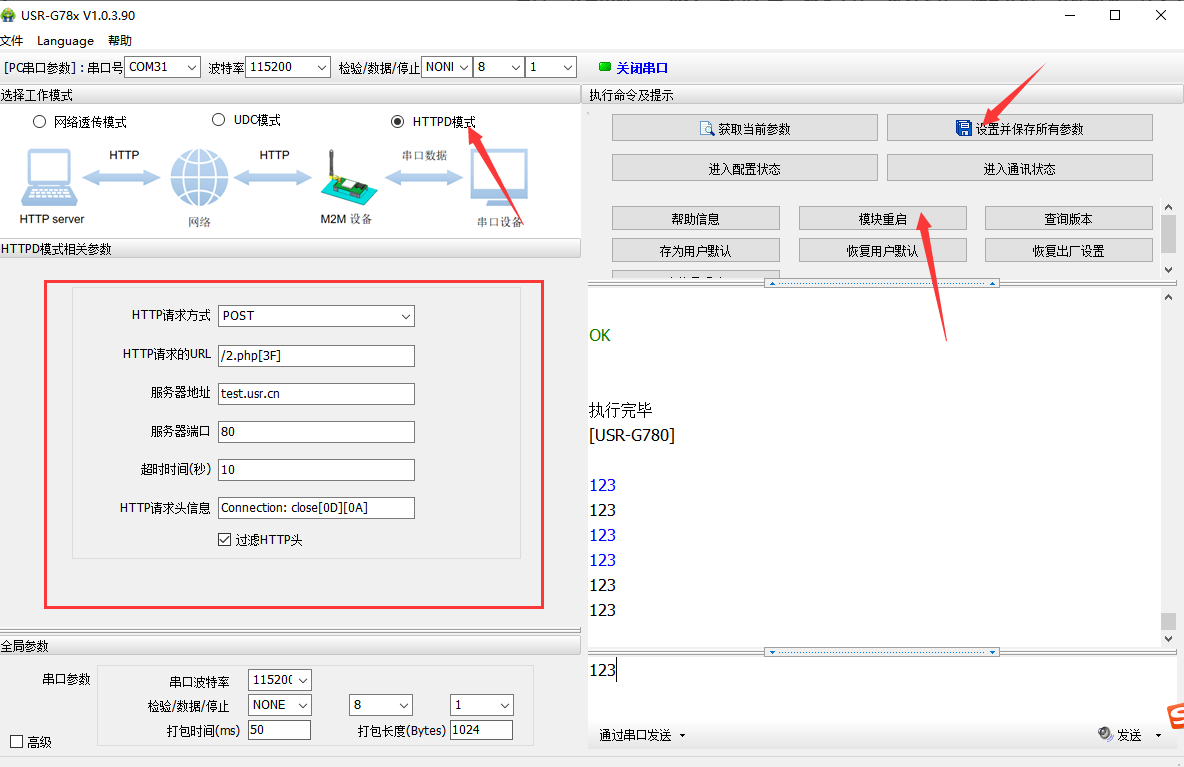Select the UDC模式 radio button
This screenshot has width=1184, height=767.
219,120
